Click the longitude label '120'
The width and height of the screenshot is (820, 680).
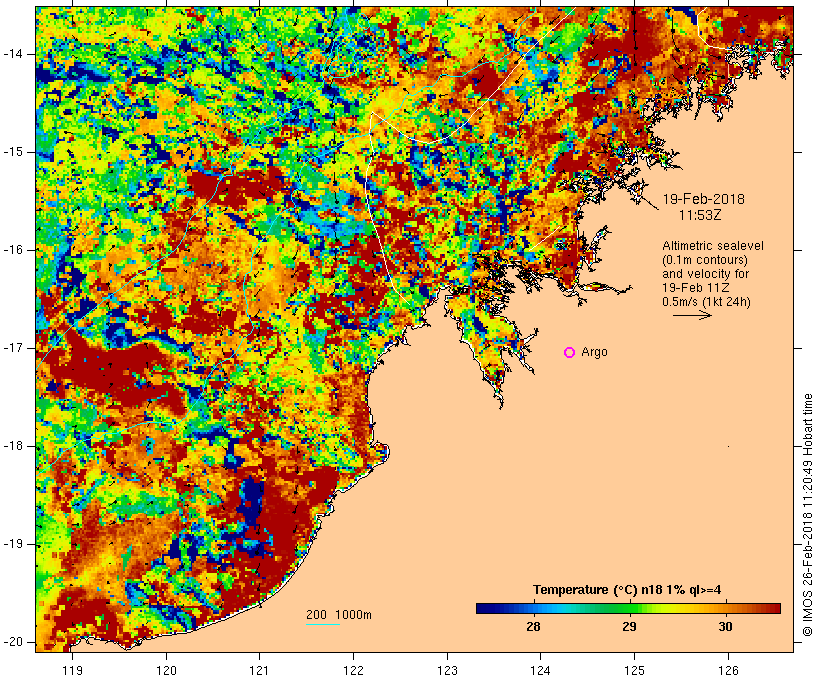[166, 670]
